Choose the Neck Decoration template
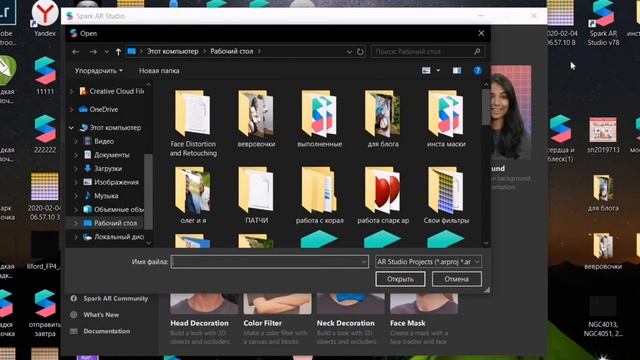The height and width of the screenshot is (360, 640). (x=351, y=318)
